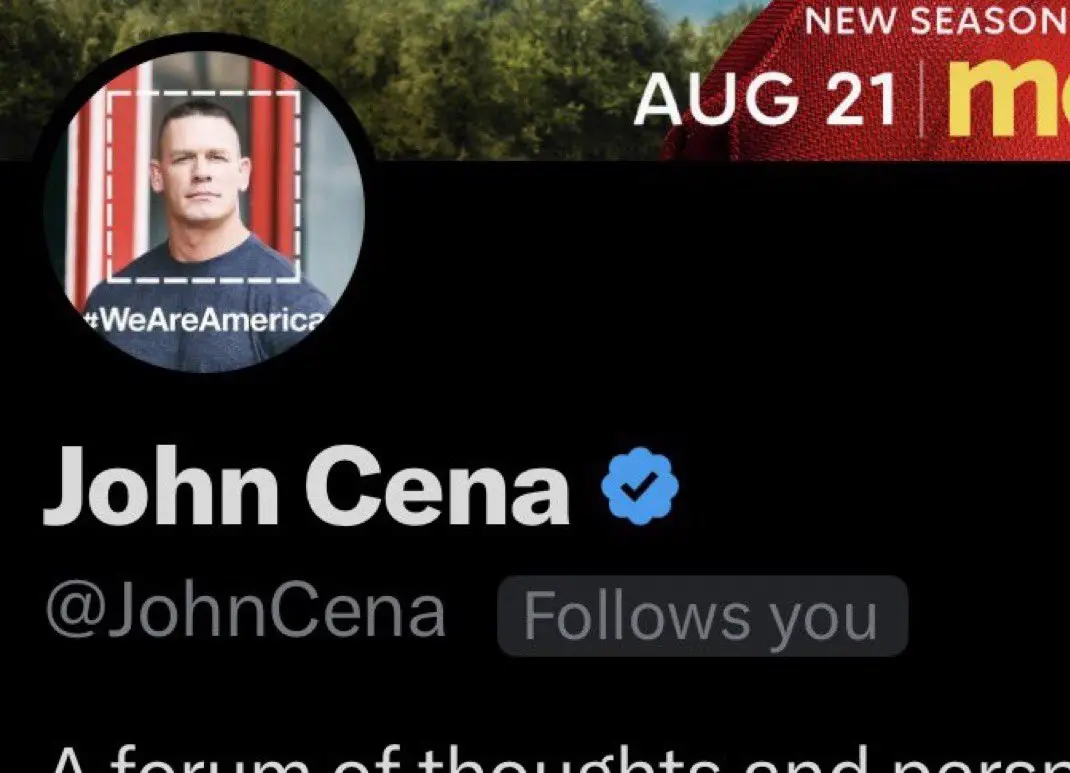Click the "Follows you" label
The image size is (1070, 773).
[x=702, y=616]
